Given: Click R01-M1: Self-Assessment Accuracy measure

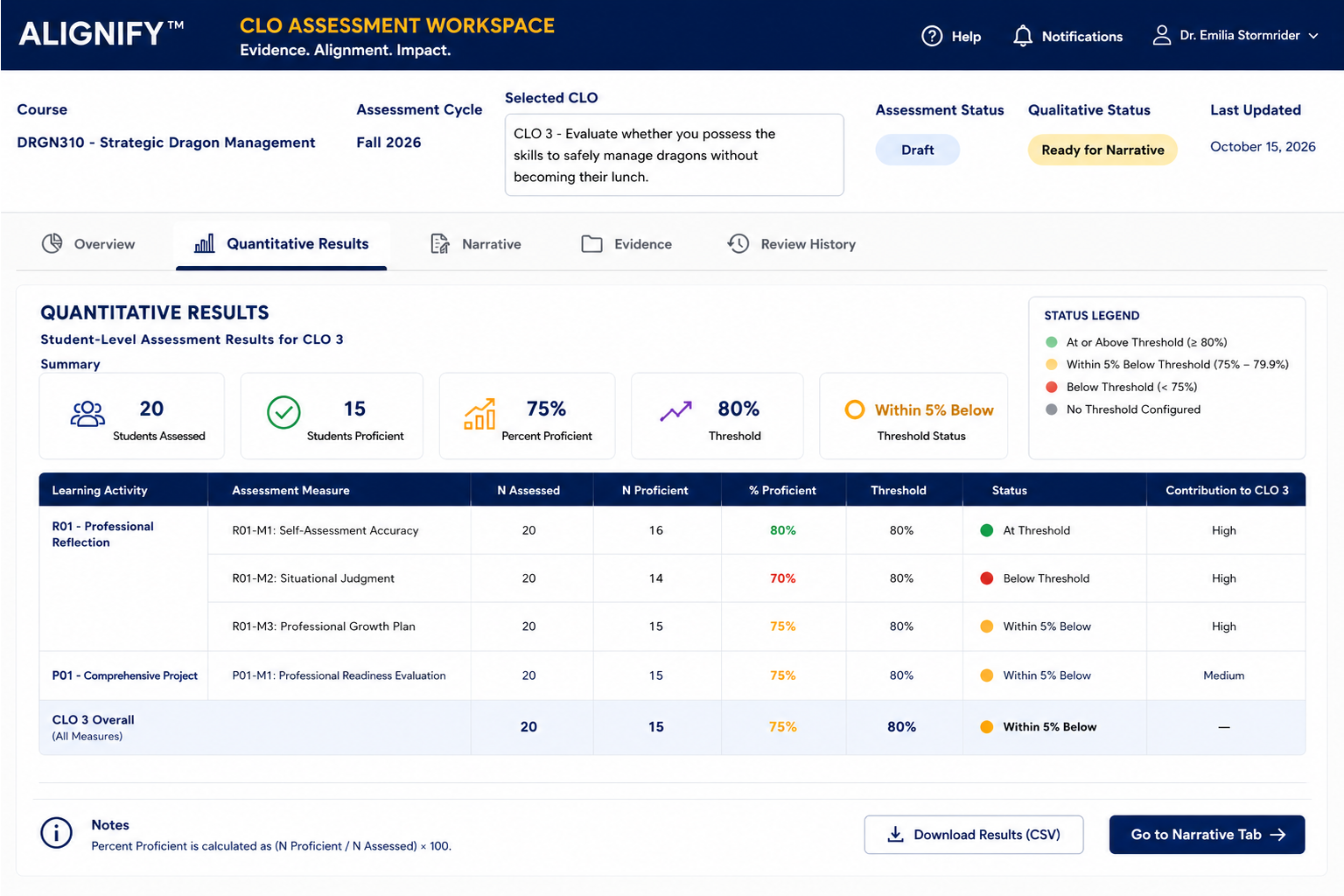Looking at the screenshot, I should 325,530.
